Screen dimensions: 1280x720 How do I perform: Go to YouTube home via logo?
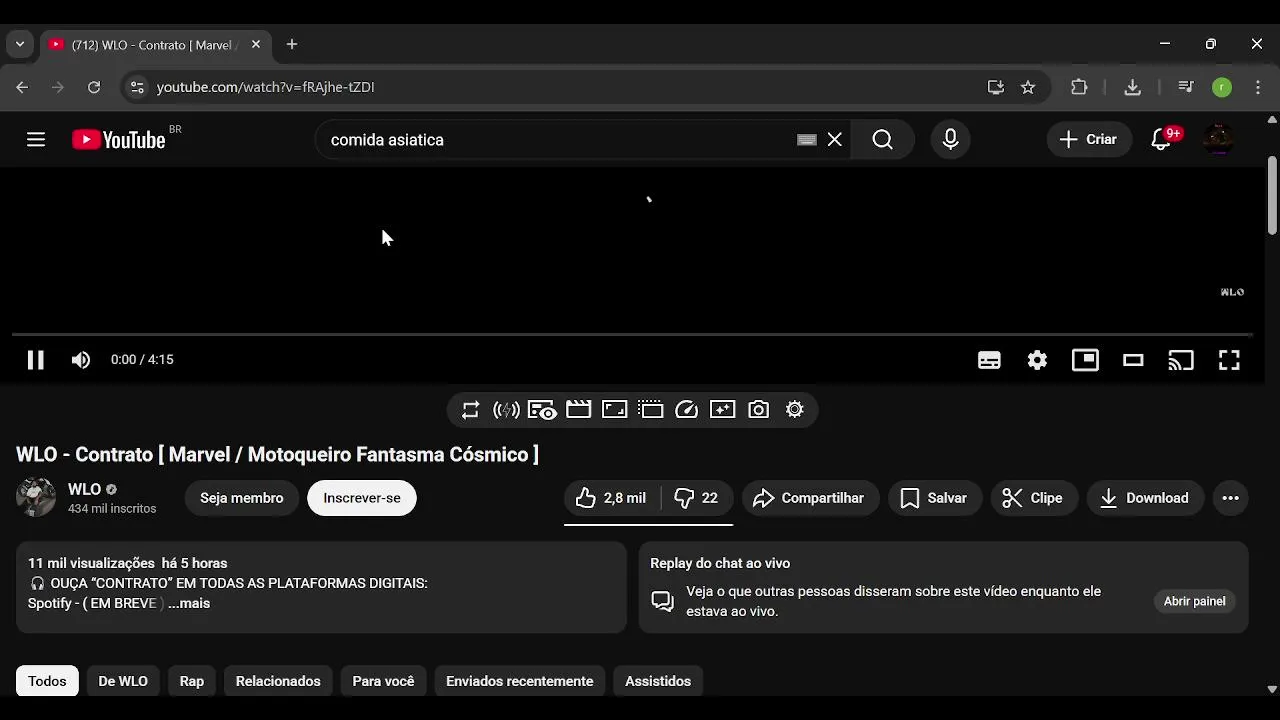[119, 140]
